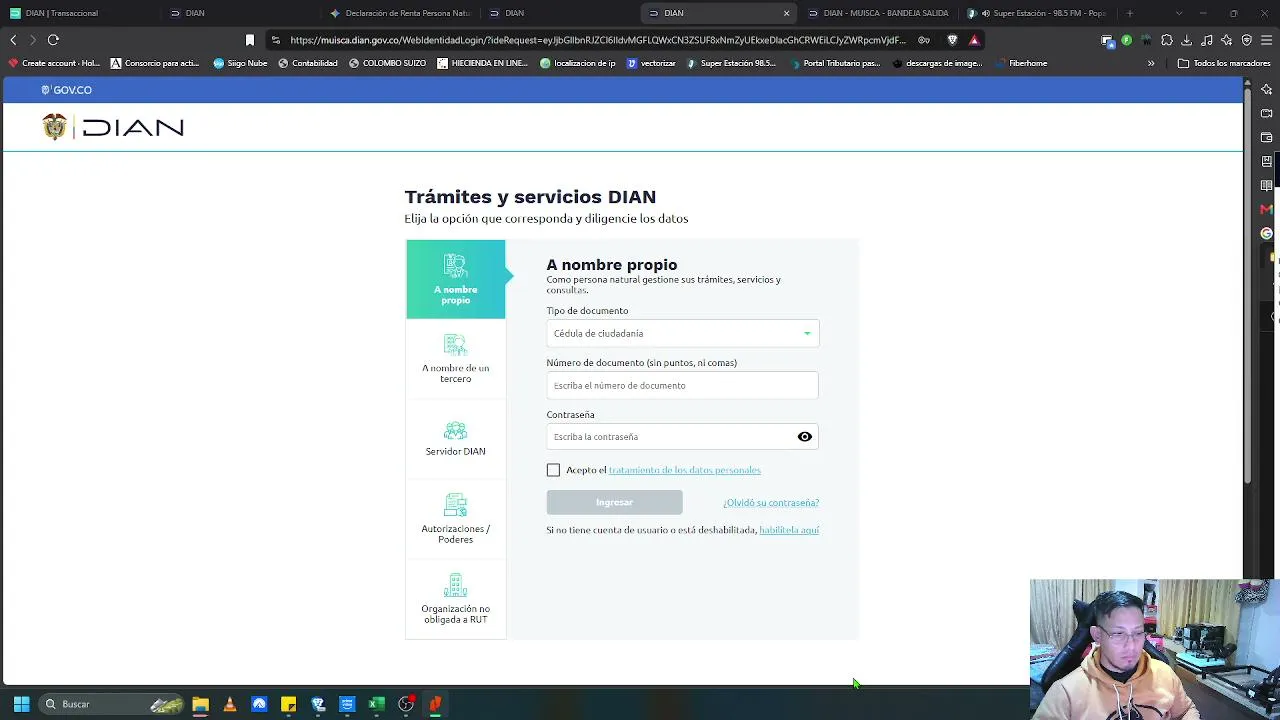Image resolution: width=1280 pixels, height=720 pixels.
Task: Toggle password visibility eye icon
Action: 804,437
